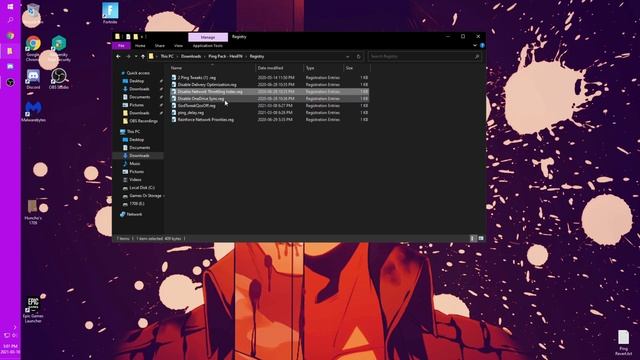Switch to the Share ribbon tab
The height and width of the screenshot is (360, 640).
click(x=160, y=46)
